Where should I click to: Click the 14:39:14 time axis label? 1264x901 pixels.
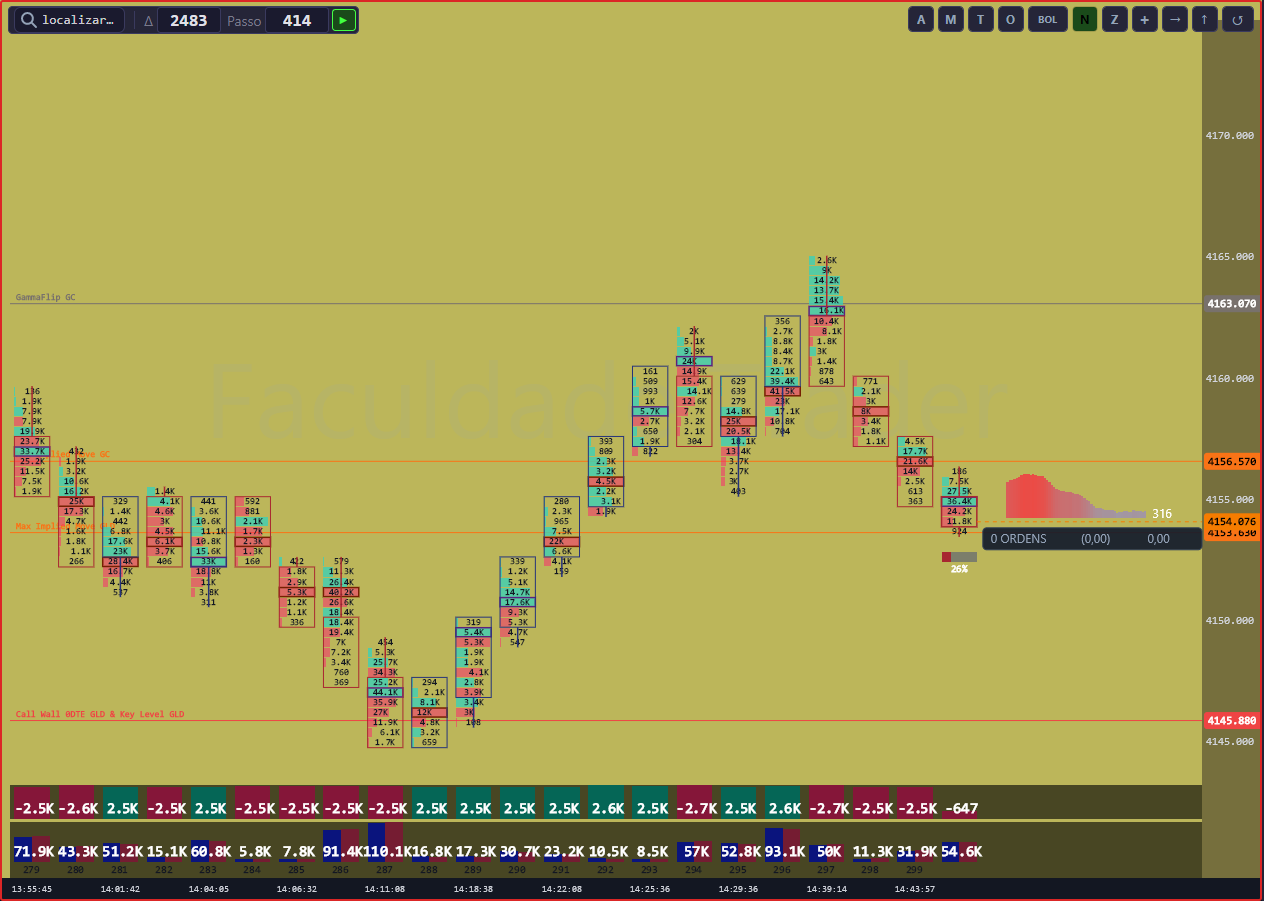(x=826, y=889)
